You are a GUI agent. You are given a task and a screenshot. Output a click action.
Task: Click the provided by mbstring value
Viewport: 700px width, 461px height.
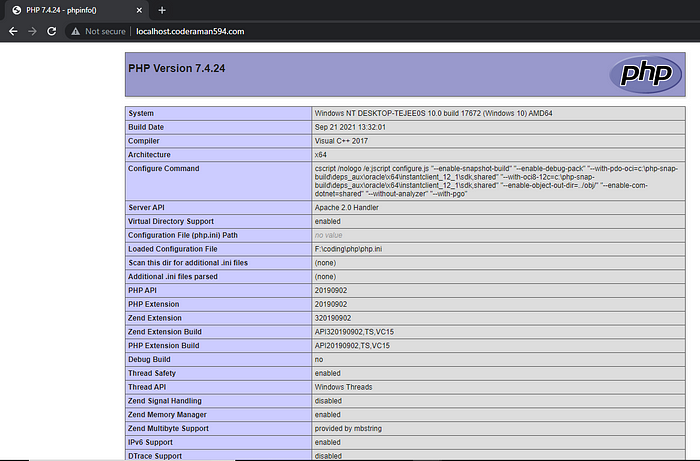[x=348, y=429]
